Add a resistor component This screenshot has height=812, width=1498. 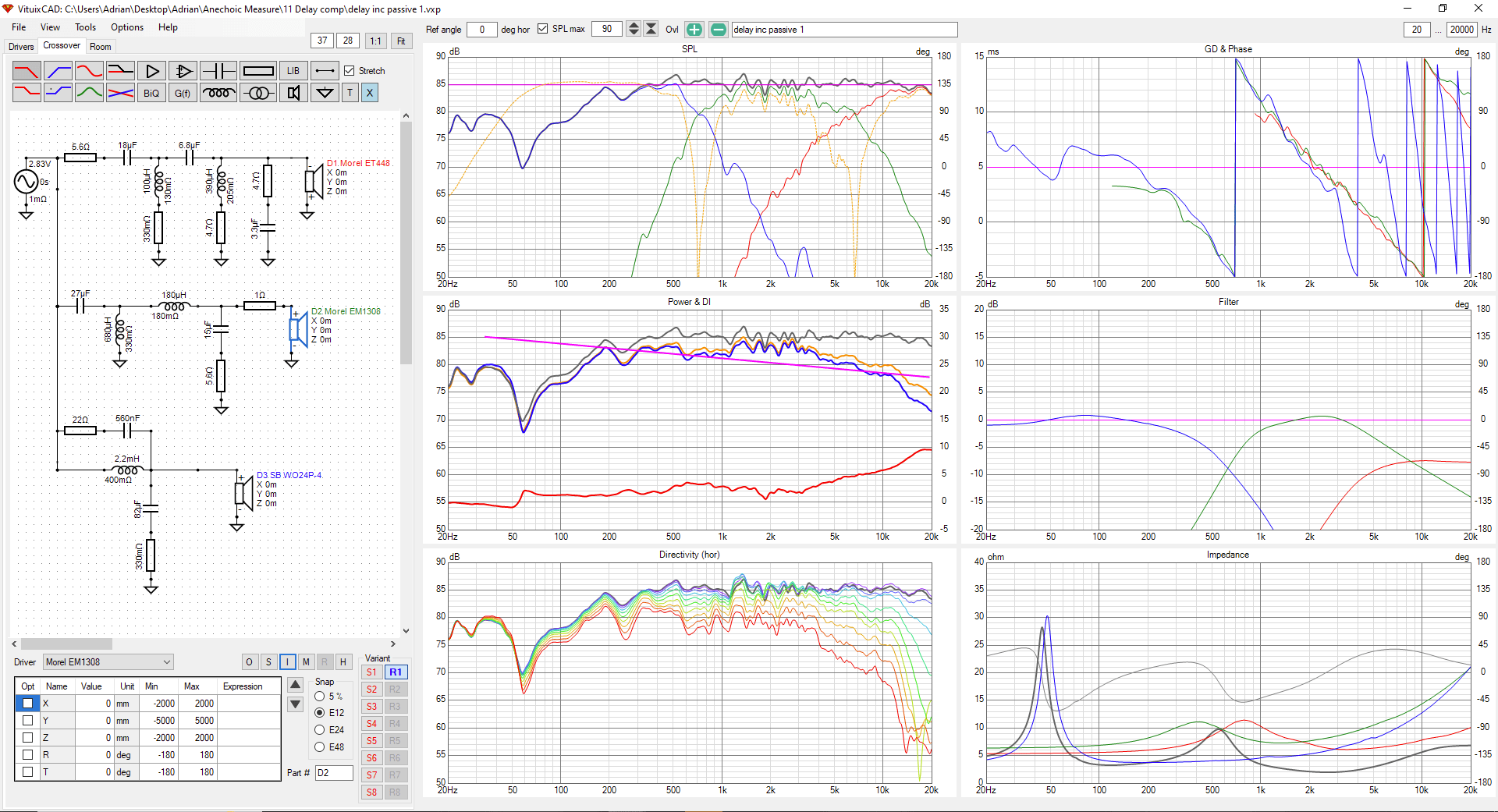point(258,71)
